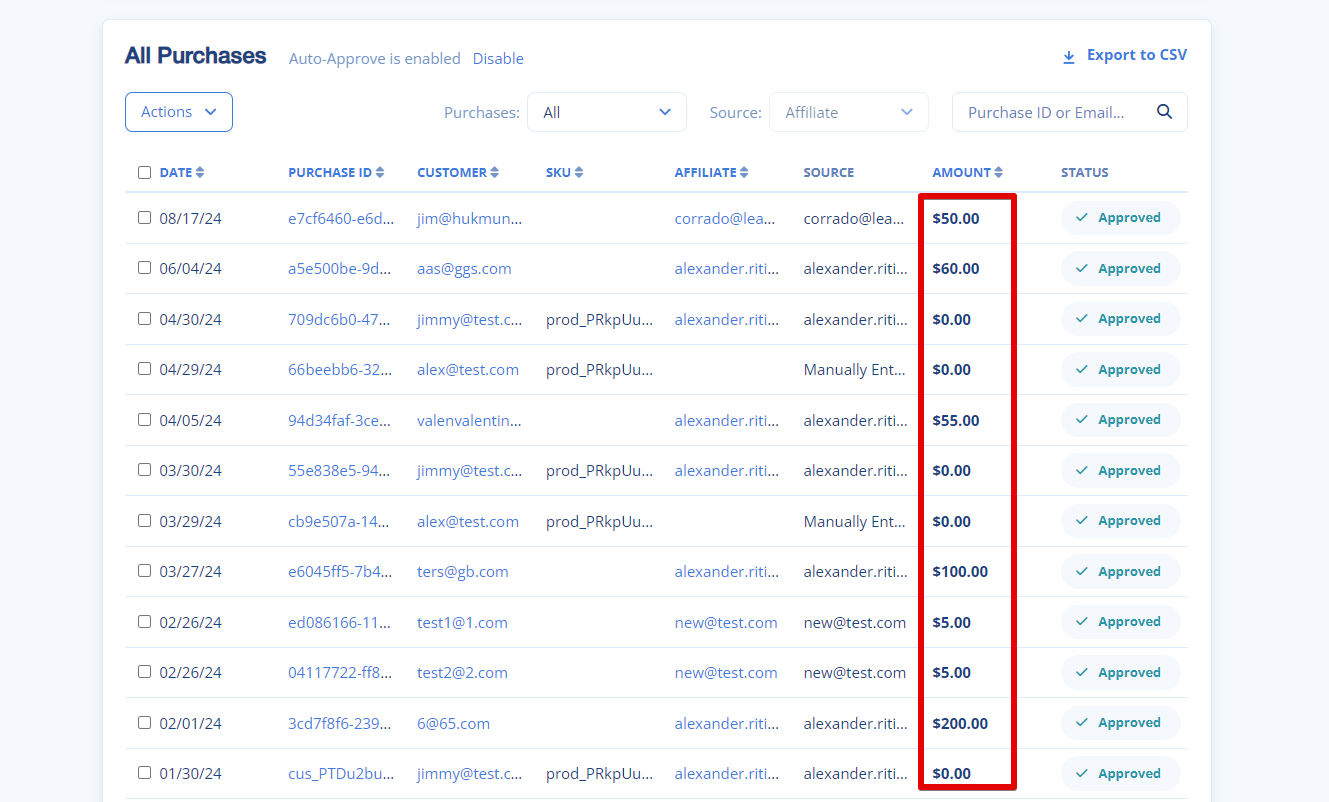Sort by Affiliate column arrows
Screen dimensions: 1329x802
(744, 172)
